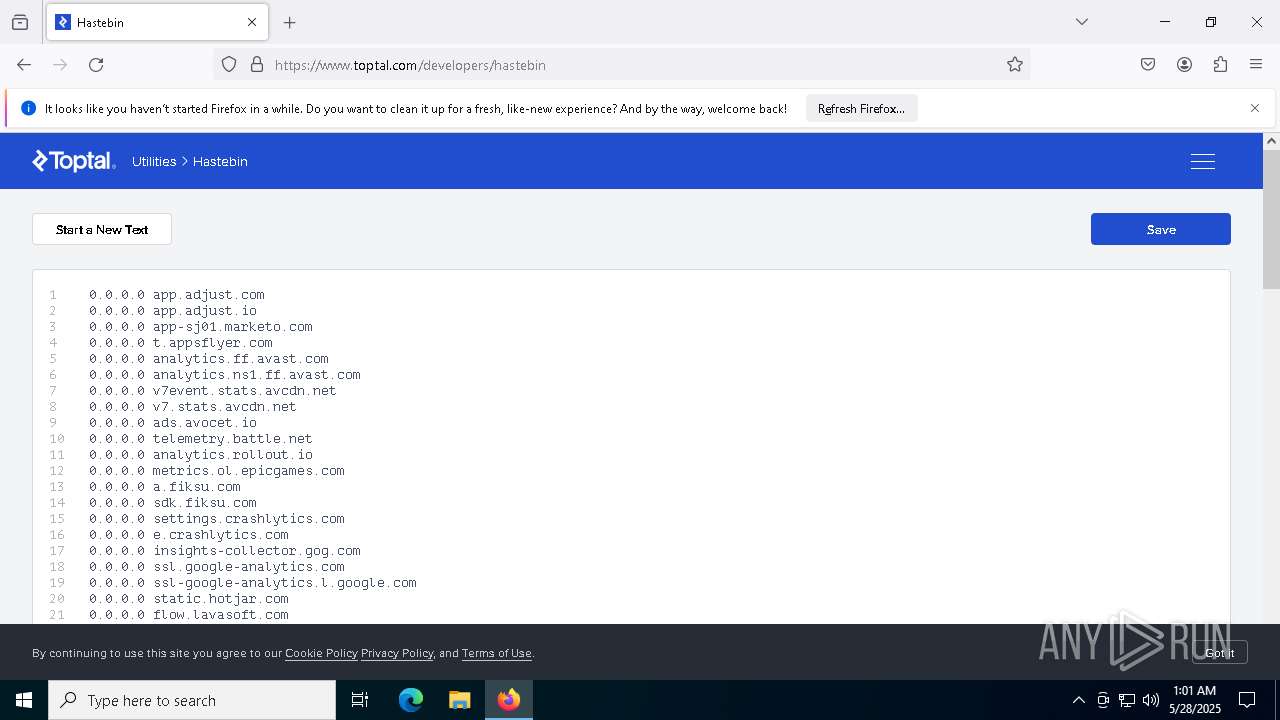Click line with t.appsflyer.com
The width and height of the screenshot is (1280, 720).
pos(181,343)
